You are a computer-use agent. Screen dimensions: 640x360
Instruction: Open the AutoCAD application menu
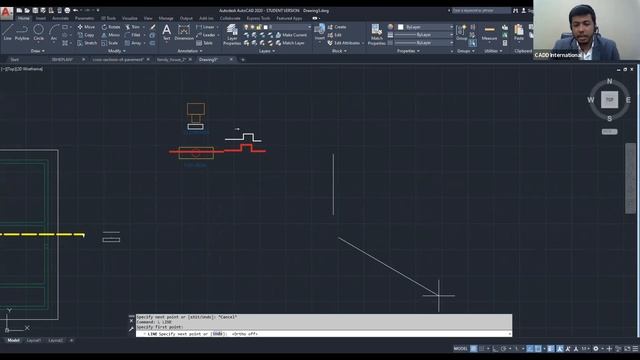[6, 13]
